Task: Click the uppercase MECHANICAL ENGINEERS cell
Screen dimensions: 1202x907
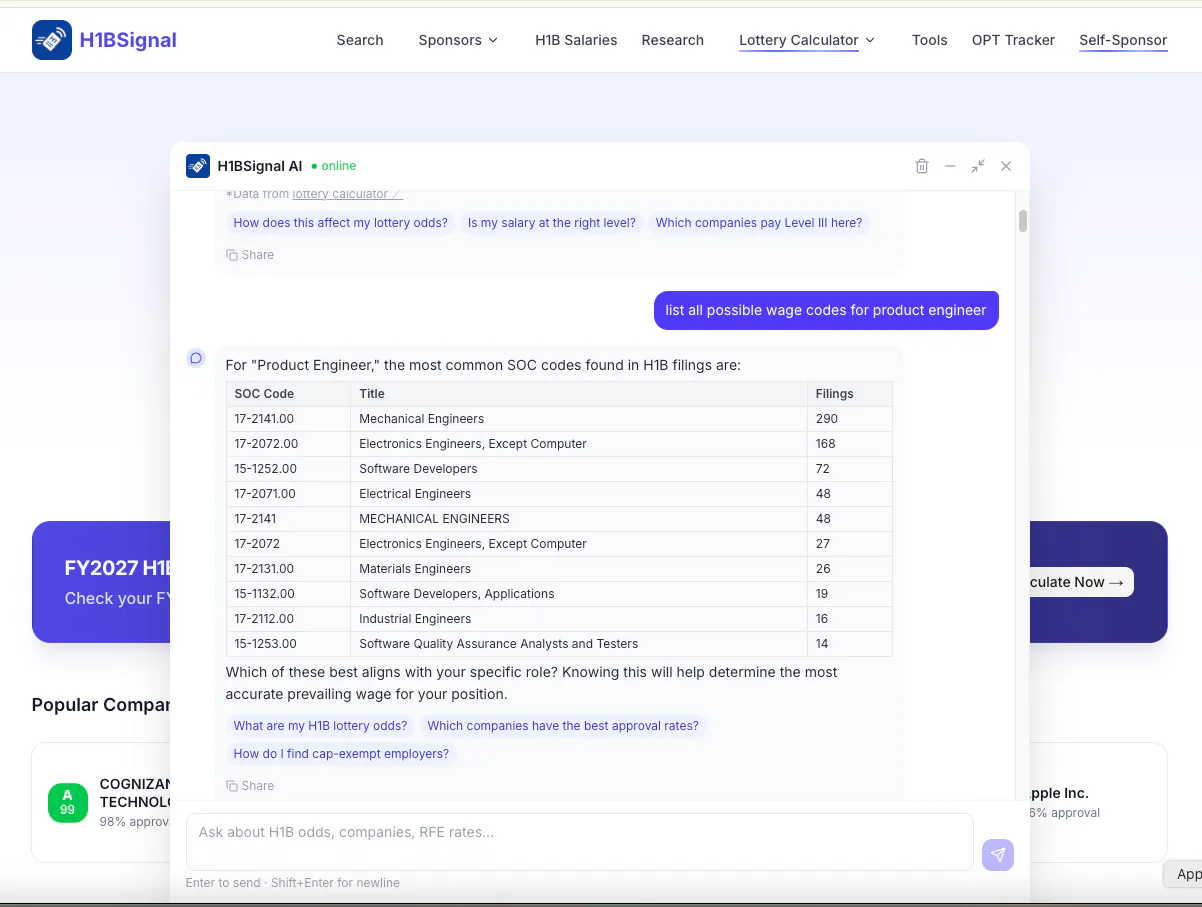Action: click(579, 519)
